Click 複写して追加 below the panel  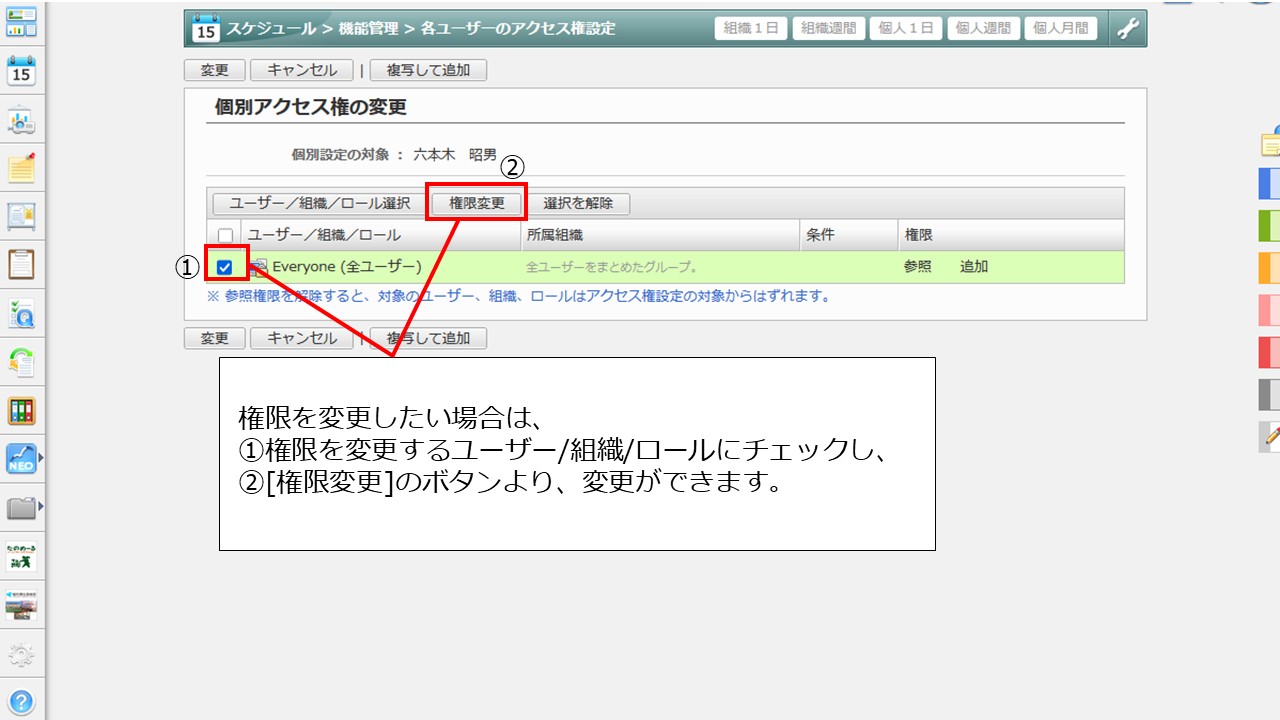[x=428, y=338]
